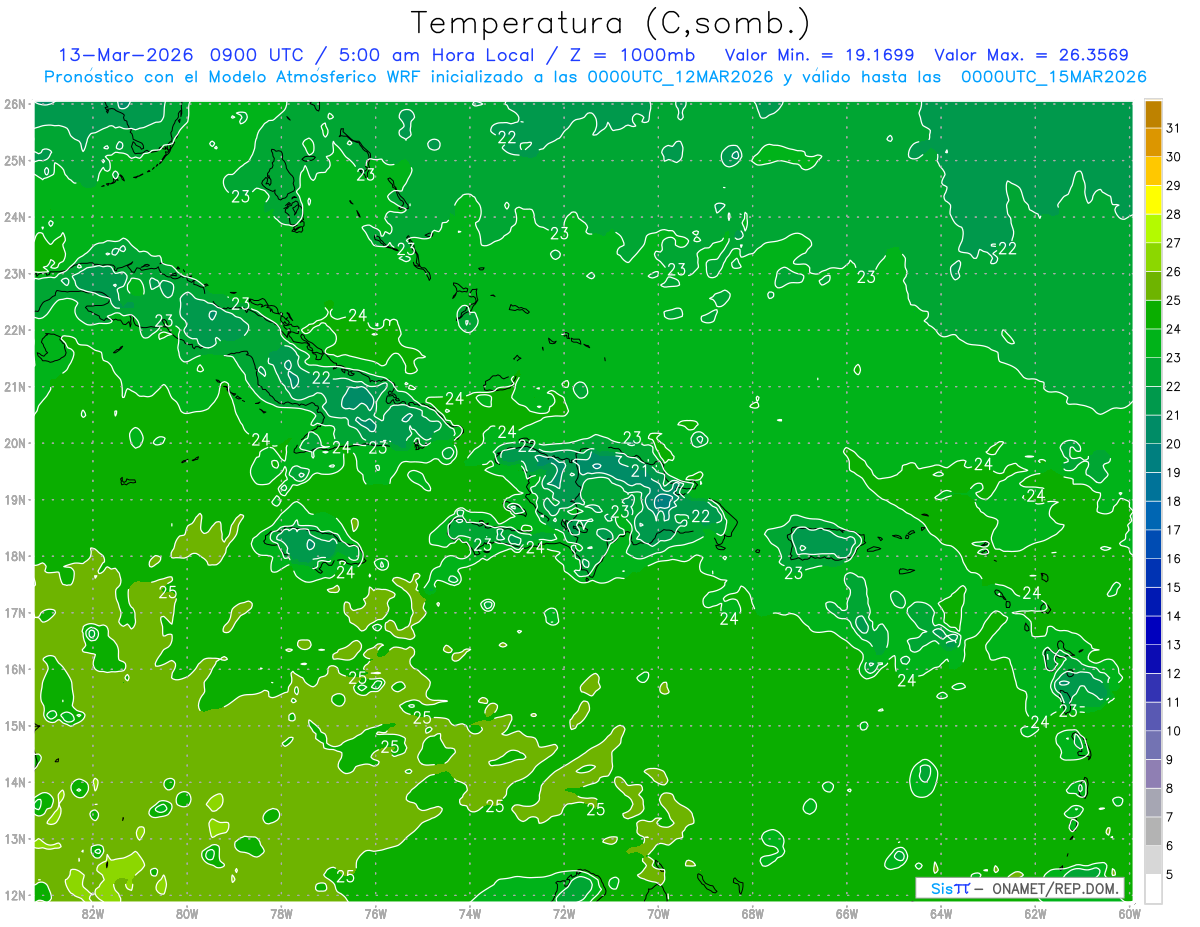Click the 30 label on the color scale
This screenshot has height=927, width=1200.
[x=1174, y=157]
